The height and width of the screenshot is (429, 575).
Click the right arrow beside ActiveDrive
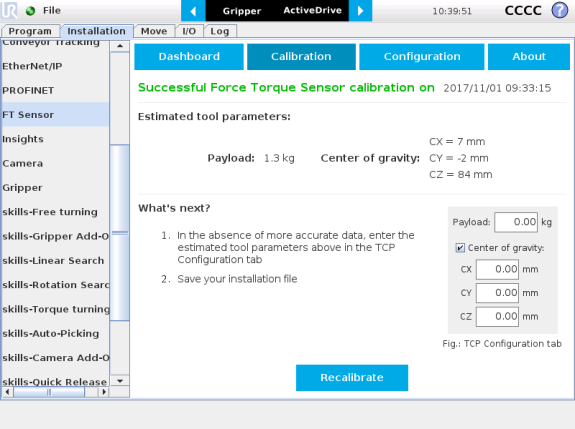[x=360, y=11]
